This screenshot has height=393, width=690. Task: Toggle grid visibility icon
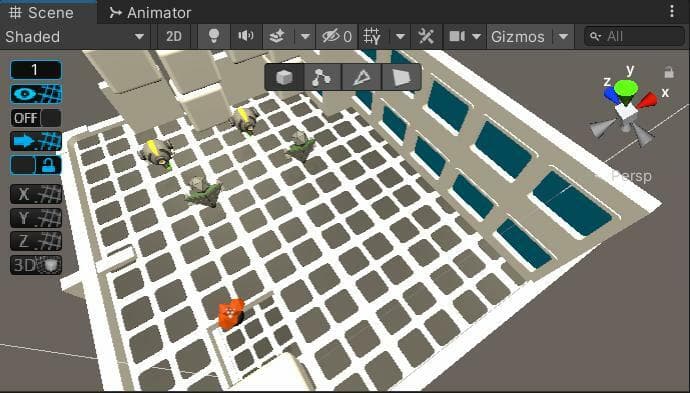click(x=373, y=37)
